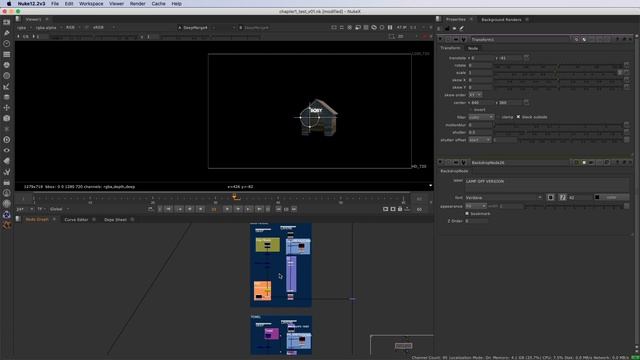Image resolution: width=640 pixels, height=360 pixels.
Task: Open the filter cubic dropdown
Action: tap(481, 117)
